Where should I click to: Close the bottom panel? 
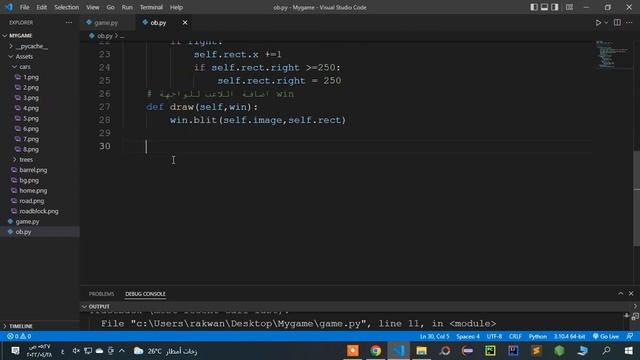631,293
